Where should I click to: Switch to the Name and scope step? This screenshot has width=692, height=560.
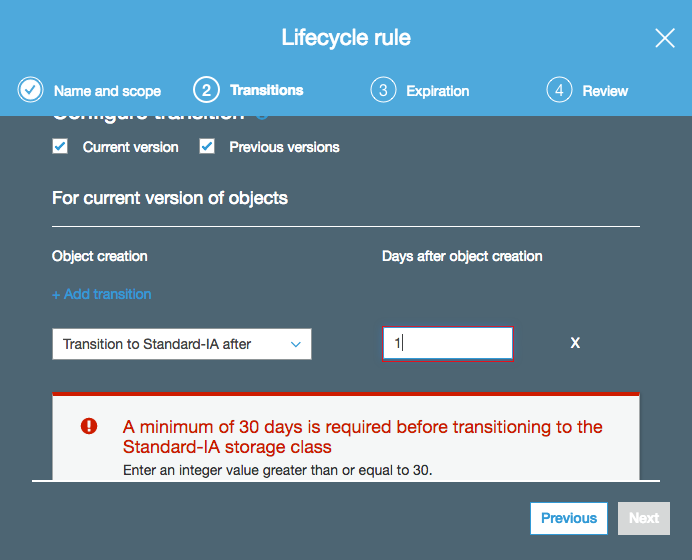[107, 91]
